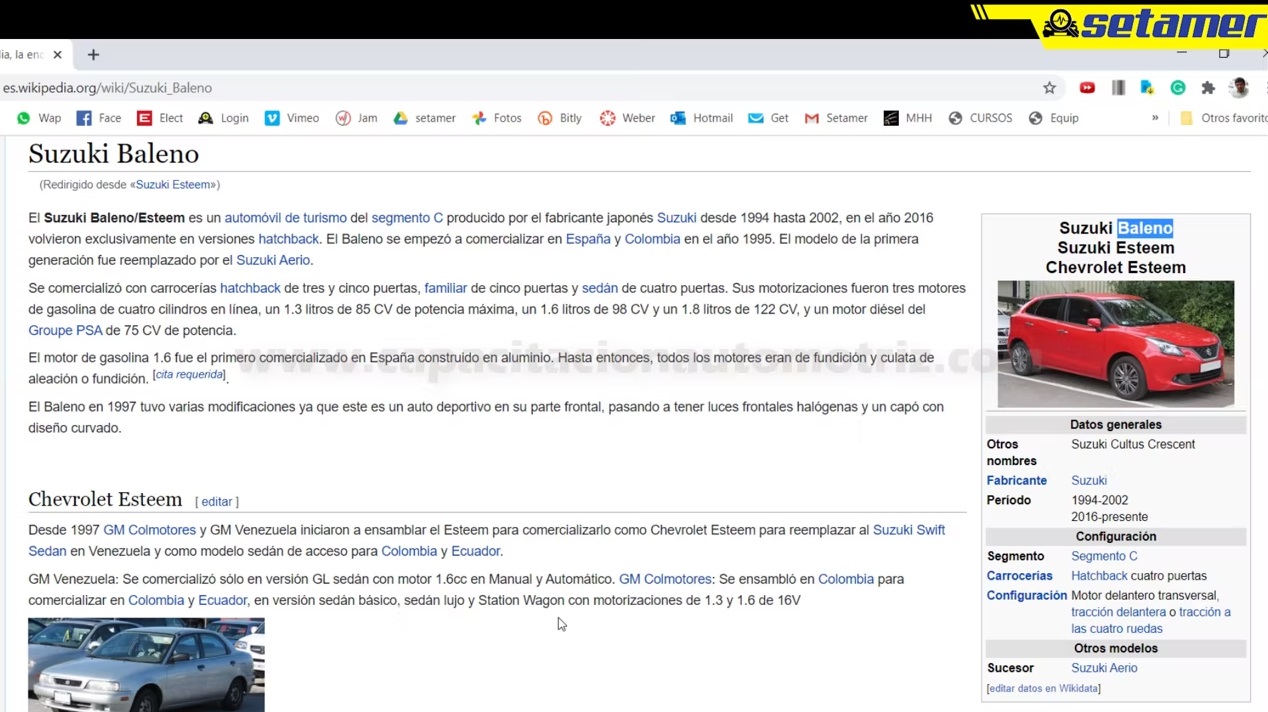Click the Grammarly extension icon
The image size is (1268, 712).
click(1178, 88)
